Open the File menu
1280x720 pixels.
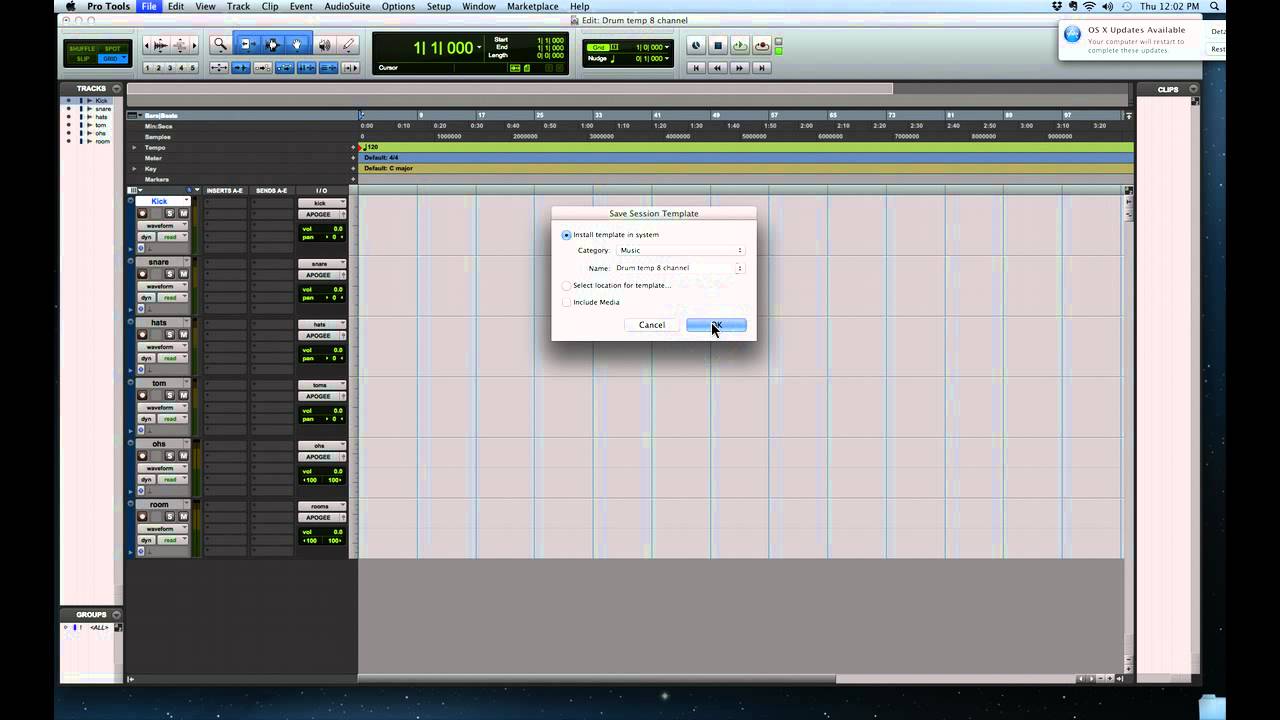[149, 6]
